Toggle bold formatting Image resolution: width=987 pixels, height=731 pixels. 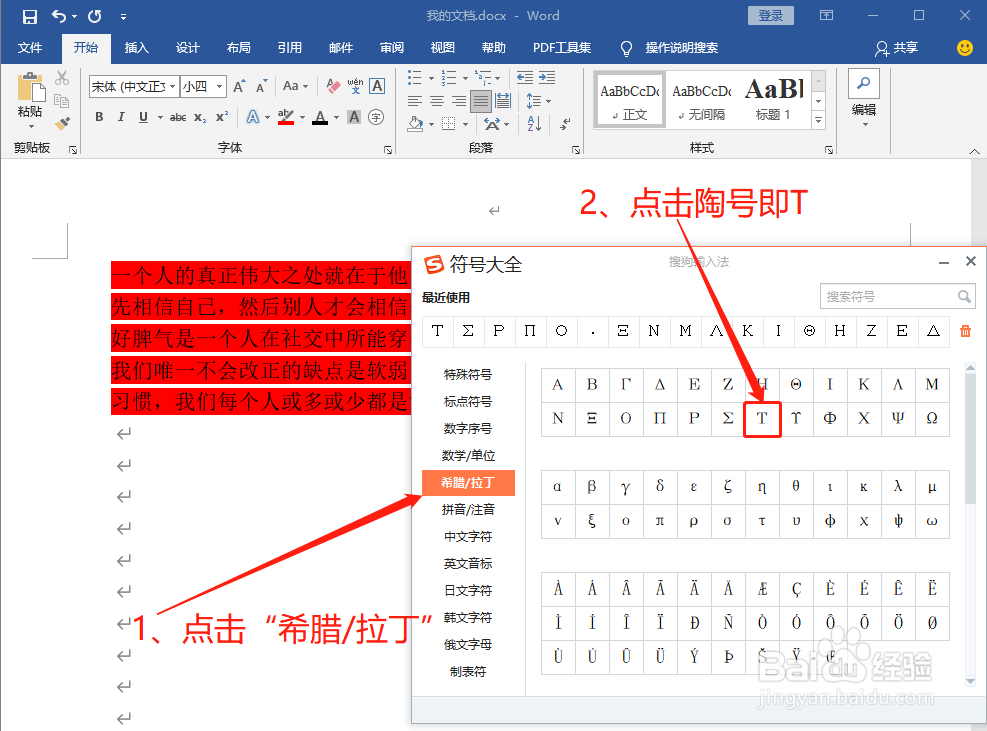(x=99, y=117)
